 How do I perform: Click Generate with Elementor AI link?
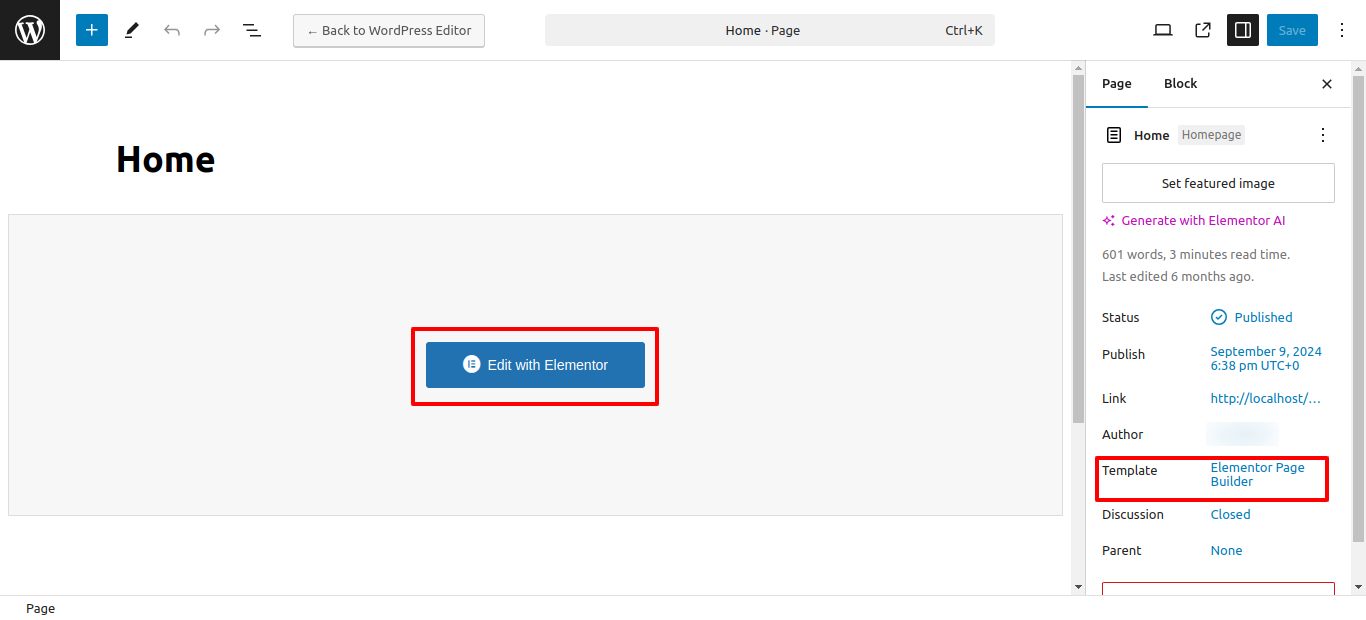pyautogui.click(x=1202, y=221)
